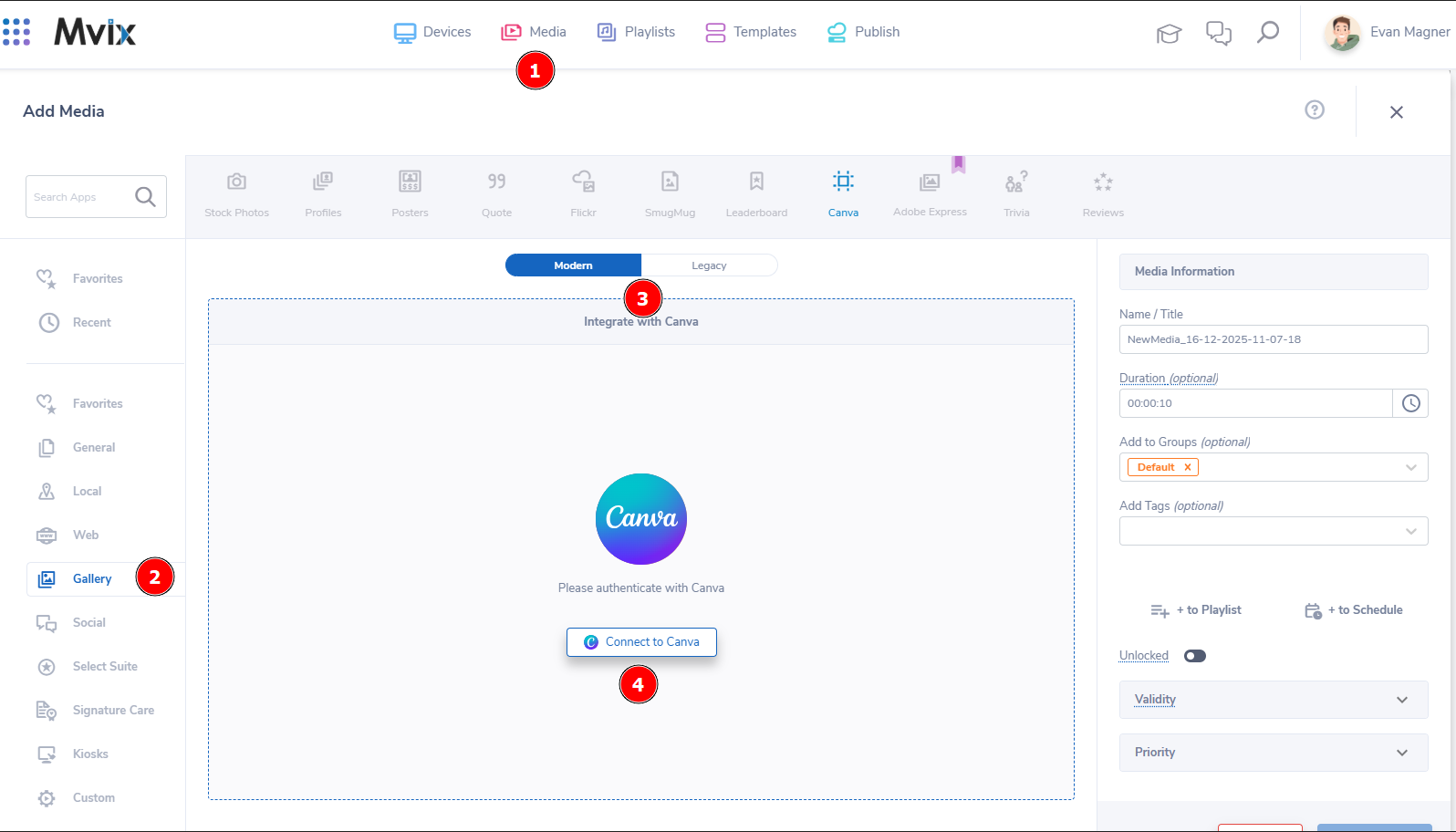Click the Duration time field
Screen dimensions: 1456x832
coord(1255,403)
